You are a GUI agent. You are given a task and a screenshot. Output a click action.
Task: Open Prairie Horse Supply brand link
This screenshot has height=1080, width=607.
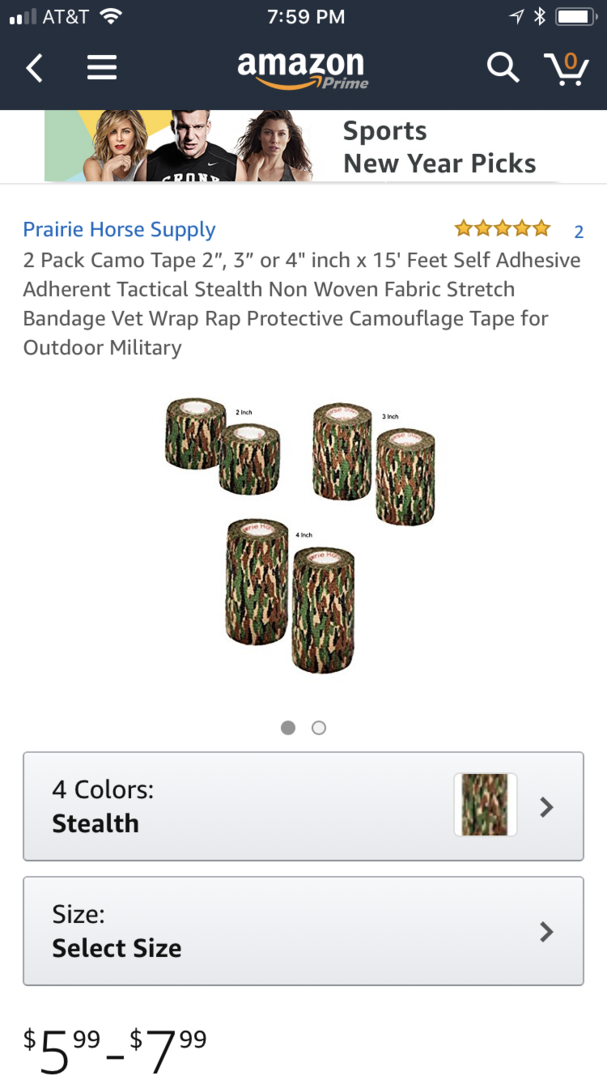(x=119, y=229)
